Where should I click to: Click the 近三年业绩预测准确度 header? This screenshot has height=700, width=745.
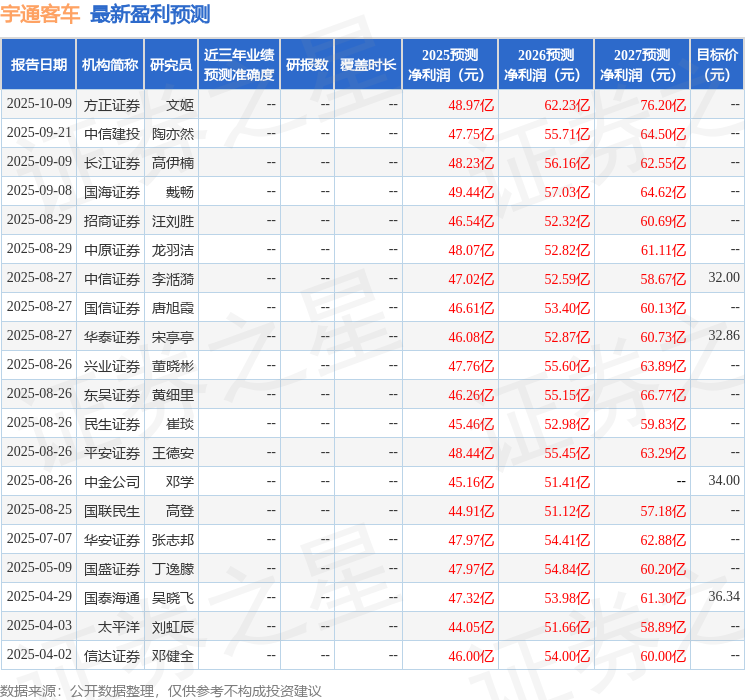239,65
